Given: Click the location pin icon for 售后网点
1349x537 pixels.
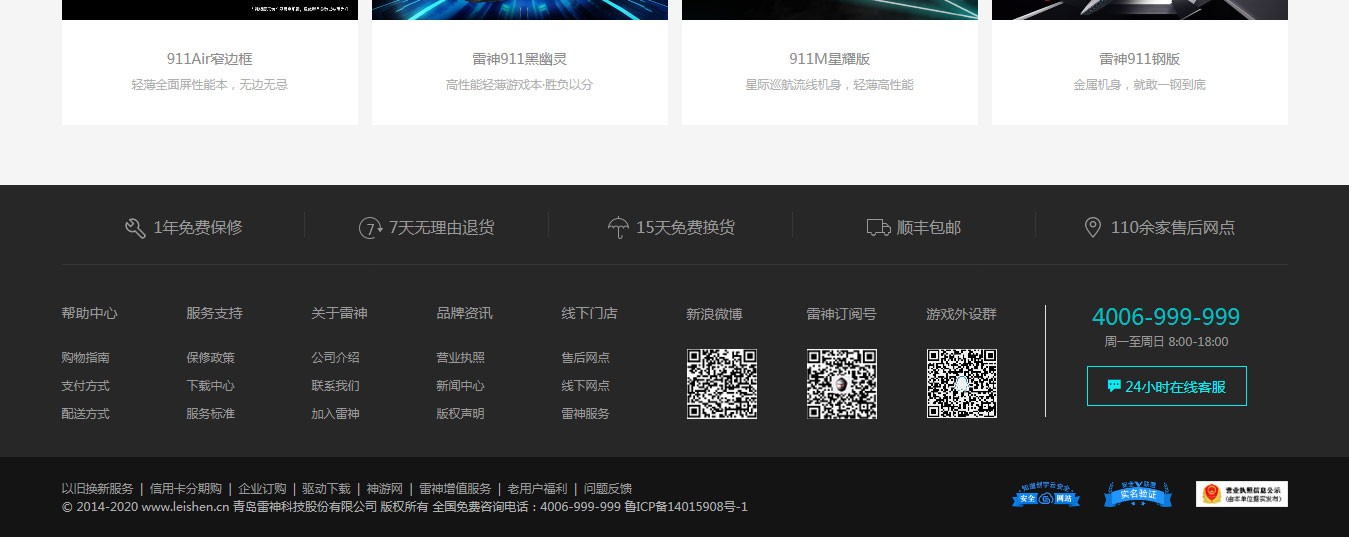Looking at the screenshot, I should 1093,228.
